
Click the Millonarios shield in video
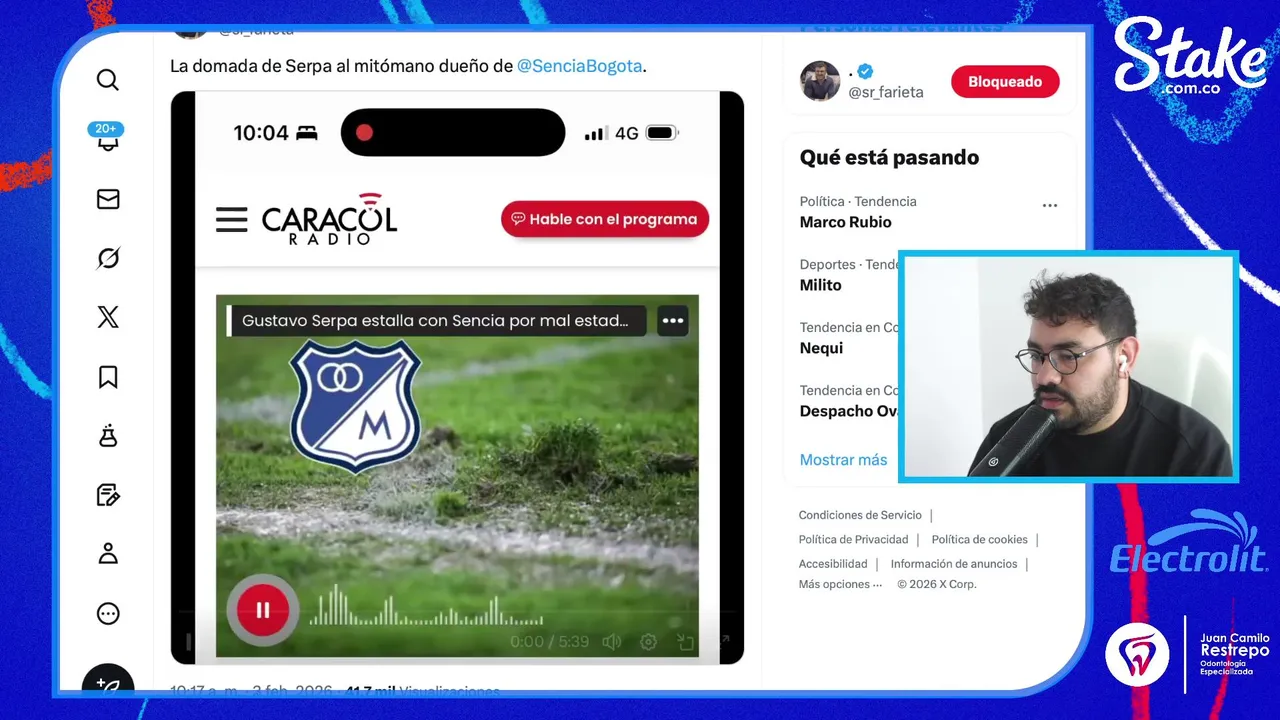click(355, 404)
